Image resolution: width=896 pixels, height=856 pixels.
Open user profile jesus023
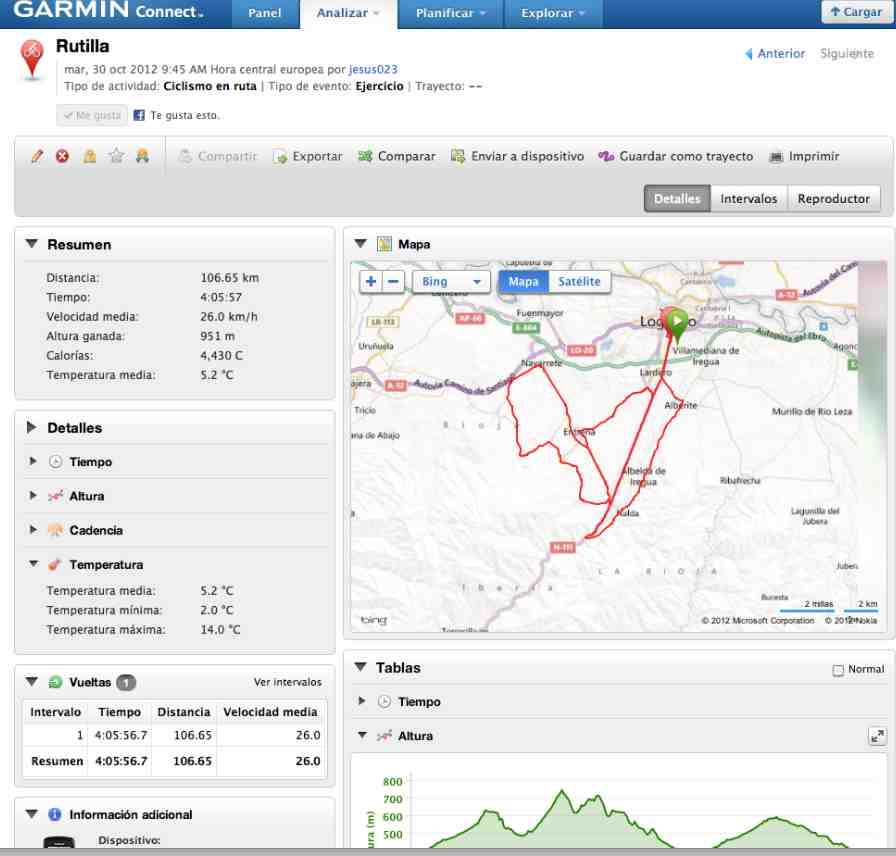tap(373, 69)
